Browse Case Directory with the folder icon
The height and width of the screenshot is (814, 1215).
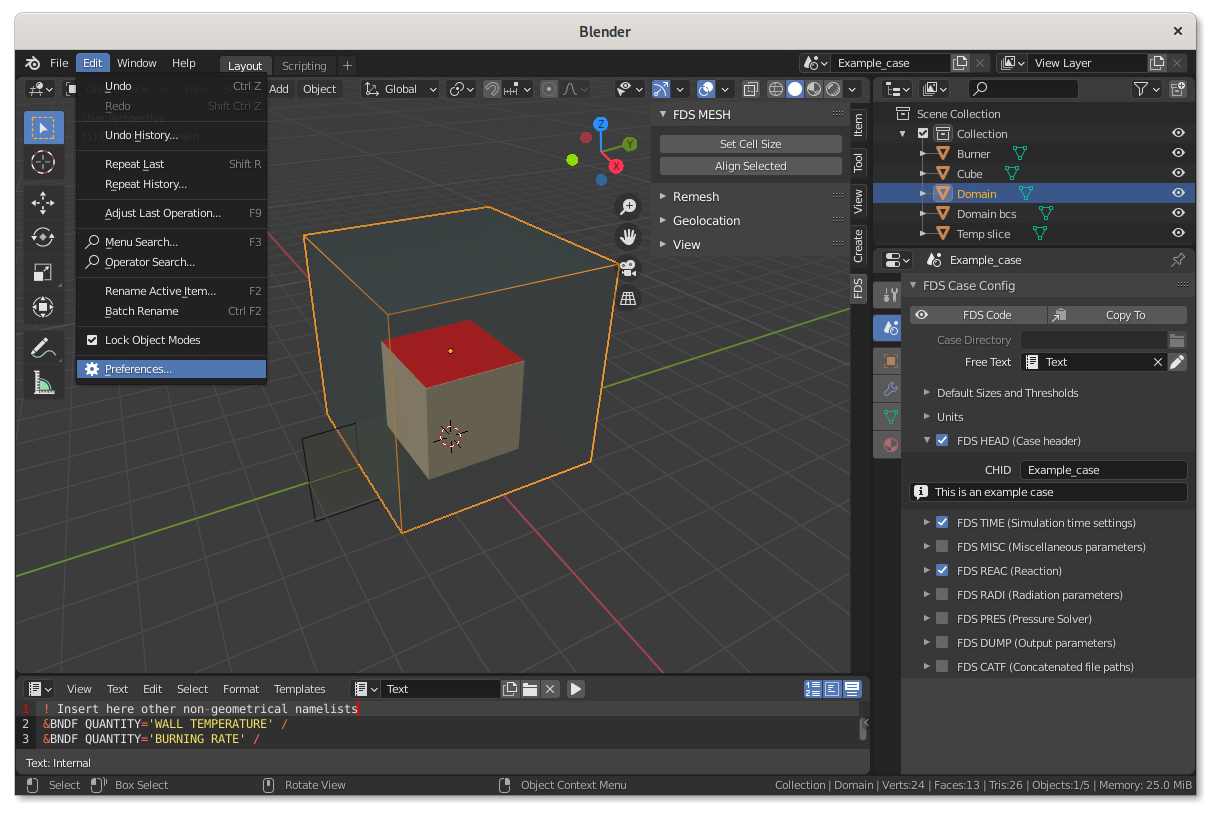(1177, 340)
